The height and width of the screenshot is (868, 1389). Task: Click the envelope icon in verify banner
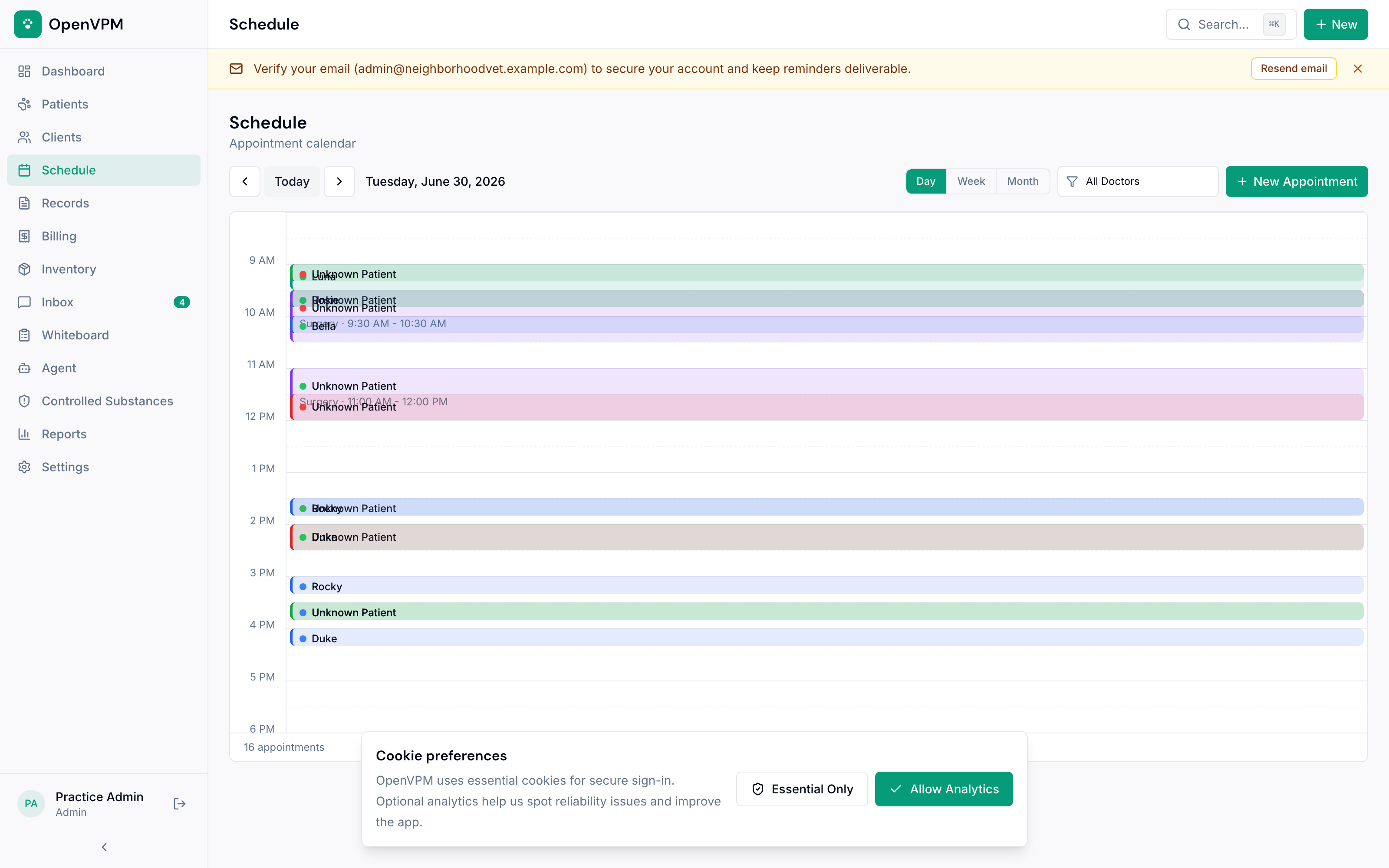(x=236, y=68)
